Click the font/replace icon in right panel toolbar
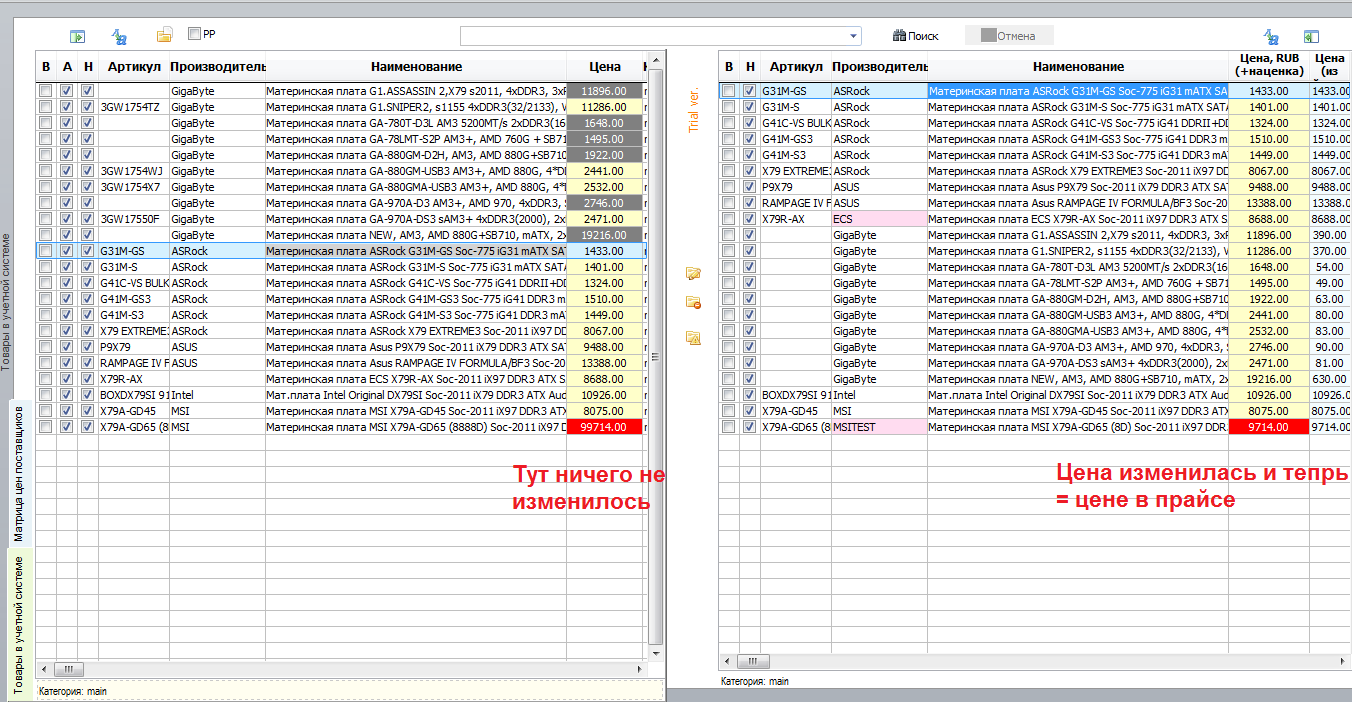The width and height of the screenshot is (1352, 702). pyautogui.click(x=1271, y=36)
